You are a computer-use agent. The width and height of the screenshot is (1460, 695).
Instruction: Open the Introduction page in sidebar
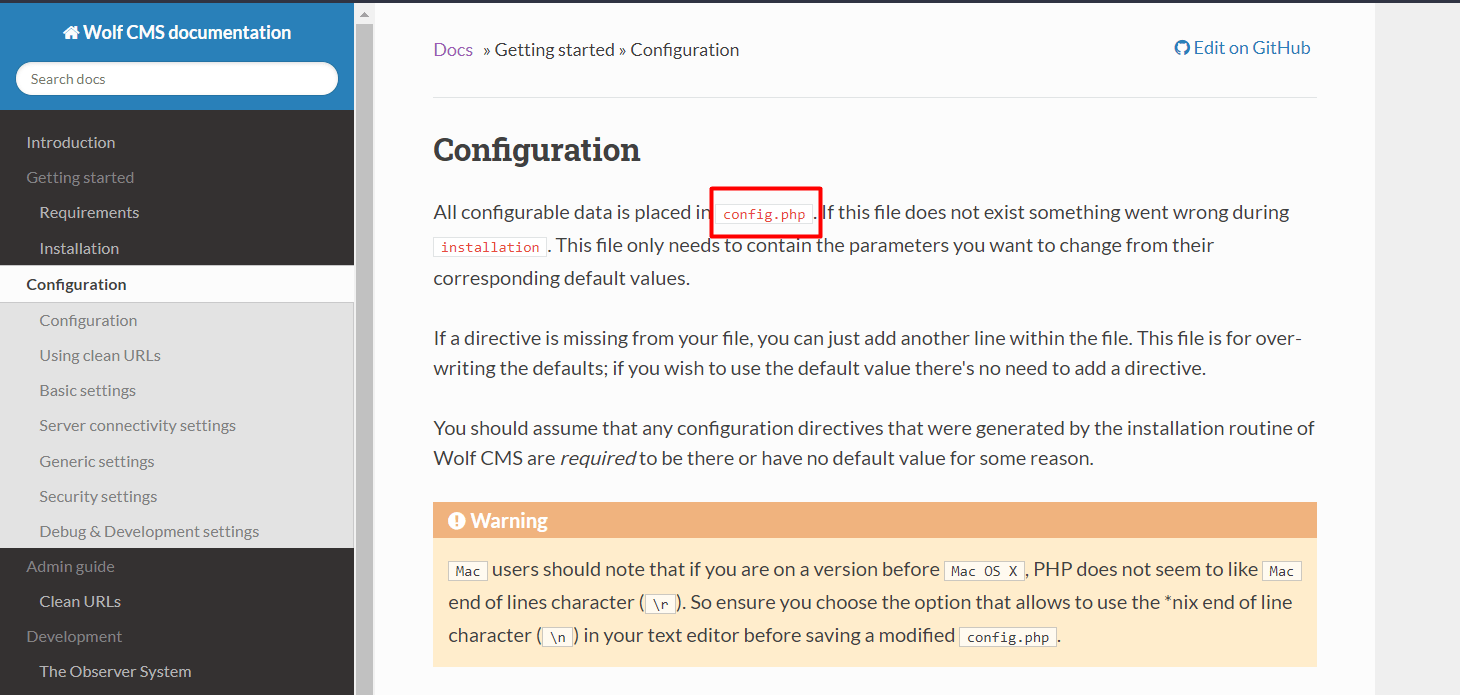click(71, 142)
